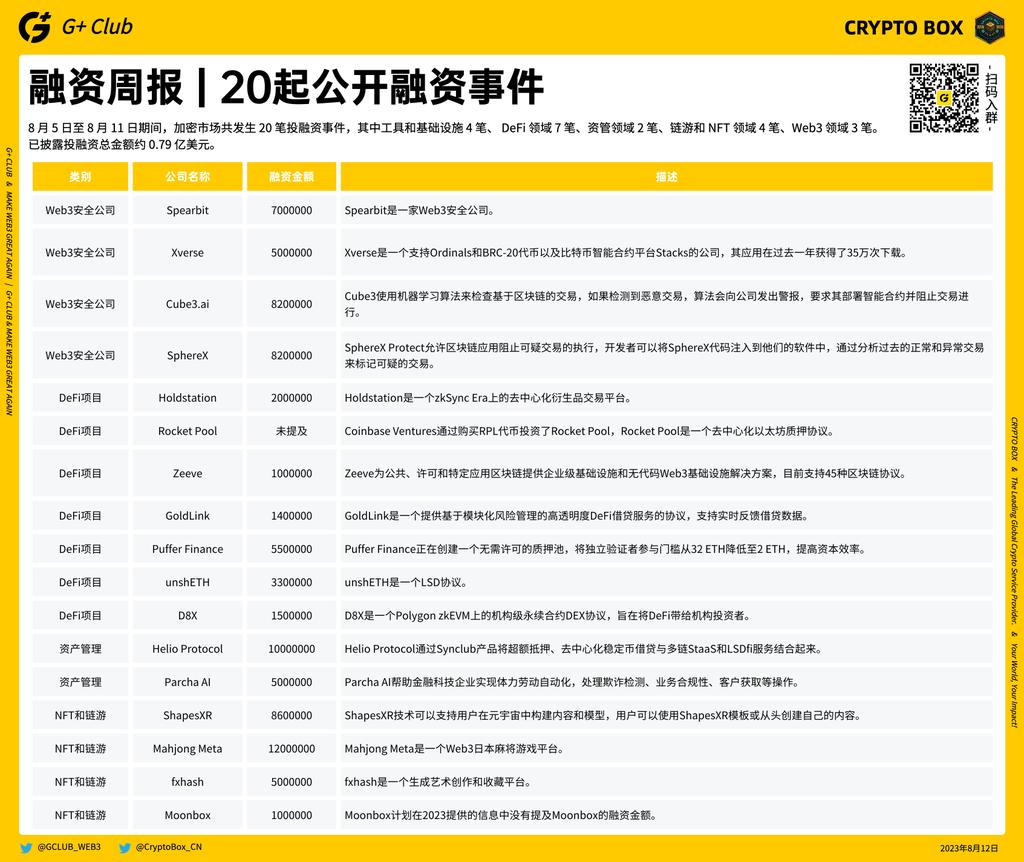Image resolution: width=1024 pixels, height=862 pixels.
Task: Click the 2023年8月12日 date text
Action: (x=969, y=848)
